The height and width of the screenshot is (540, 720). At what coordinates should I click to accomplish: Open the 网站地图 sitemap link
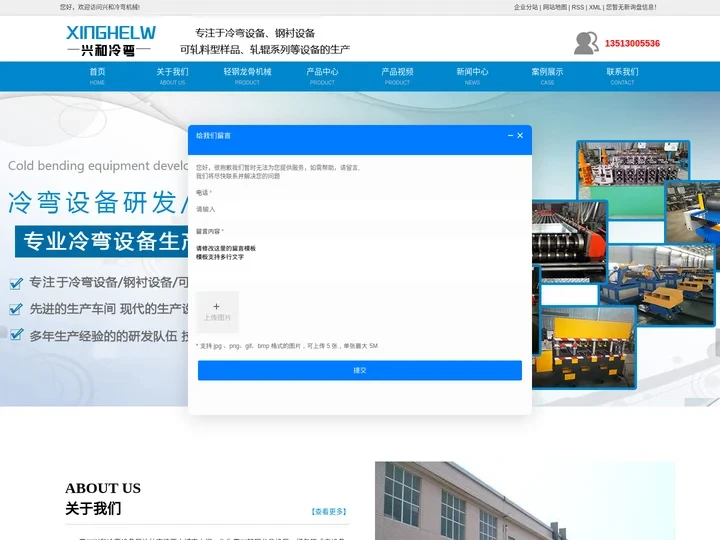554,7
